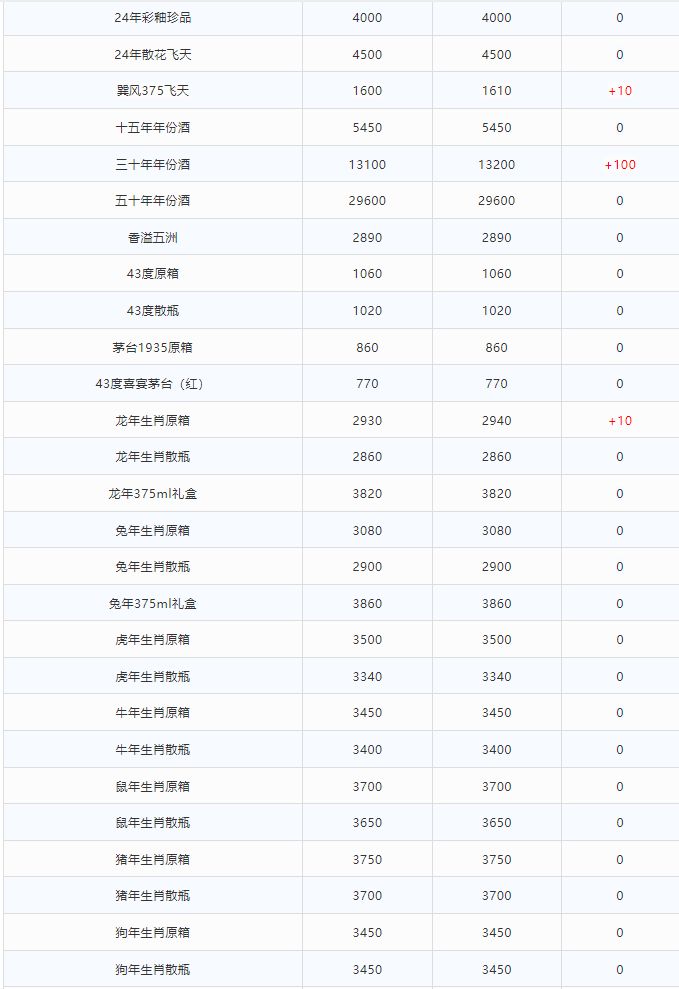Click the 0 change in 猪年生肖散瓶 row
The height and width of the screenshot is (989, 679).
[620, 896]
